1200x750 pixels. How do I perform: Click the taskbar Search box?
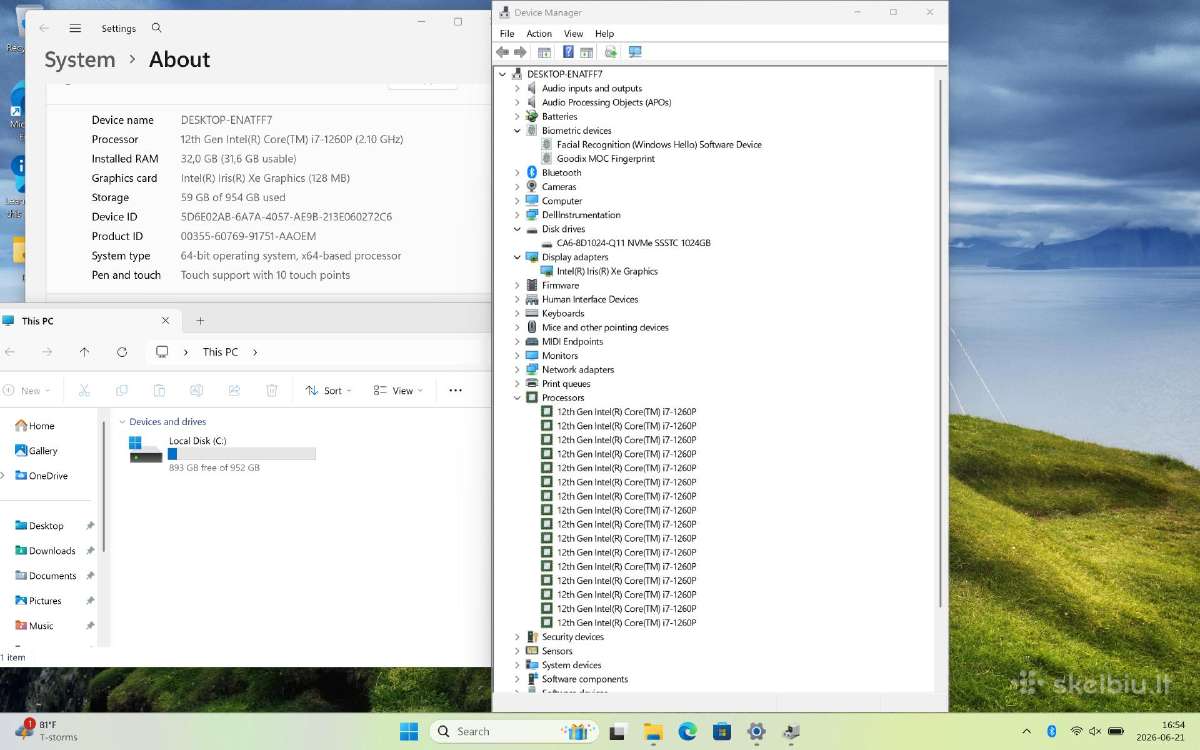[514, 731]
